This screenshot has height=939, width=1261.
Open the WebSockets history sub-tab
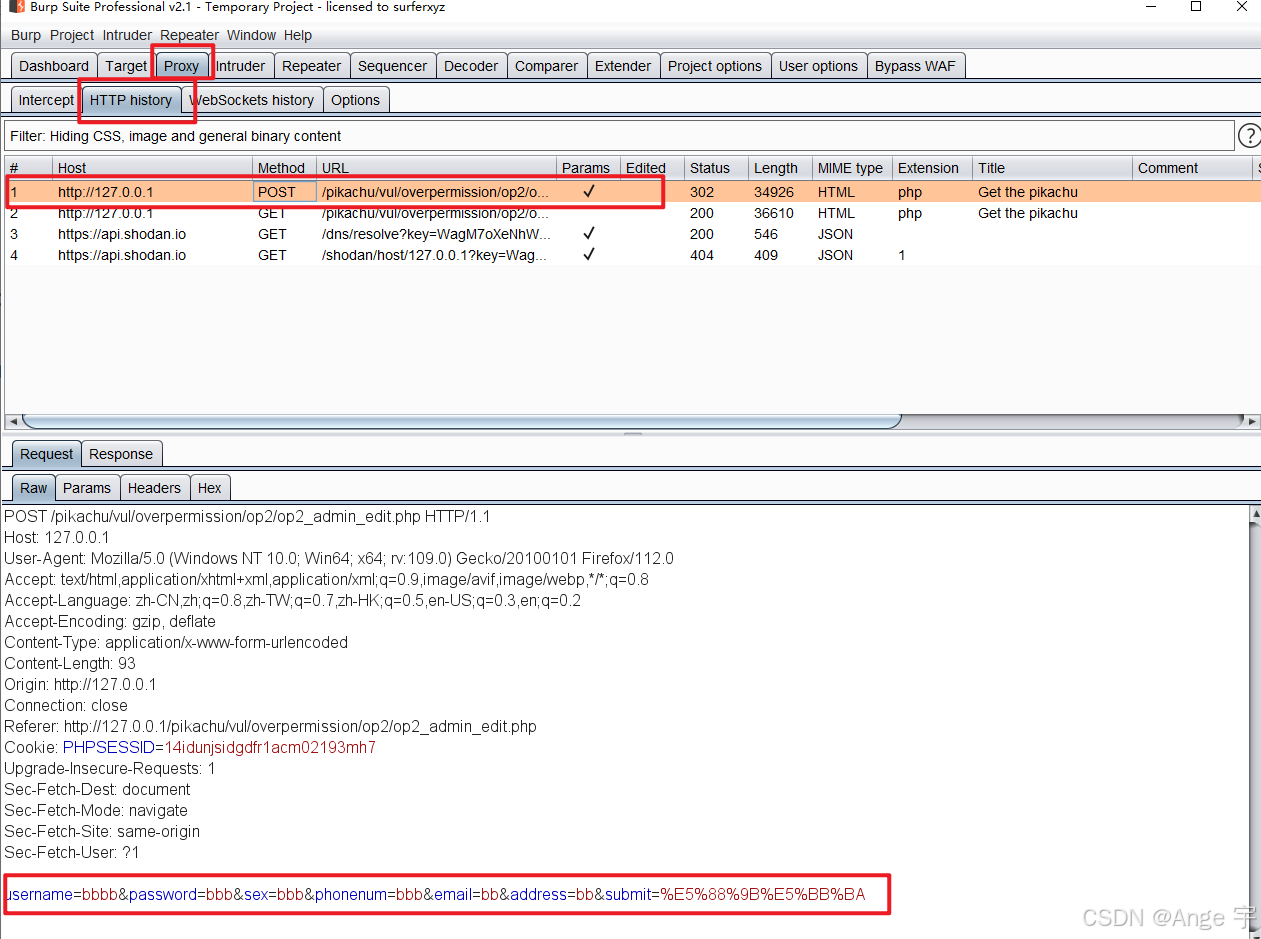click(x=252, y=100)
